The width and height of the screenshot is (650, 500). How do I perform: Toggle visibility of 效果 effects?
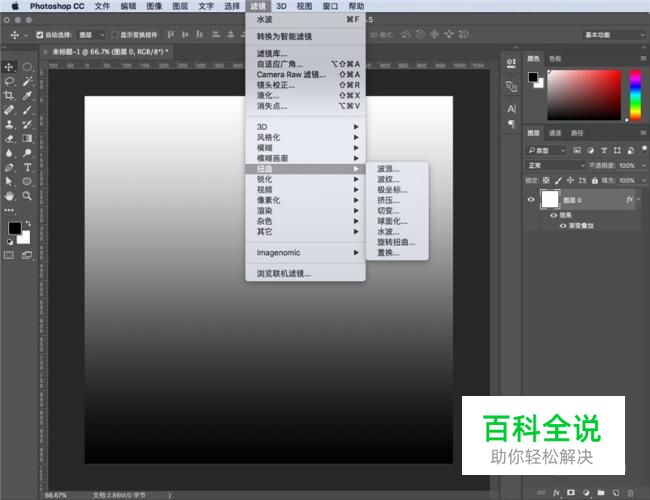pyautogui.click(x=553, y=215)
